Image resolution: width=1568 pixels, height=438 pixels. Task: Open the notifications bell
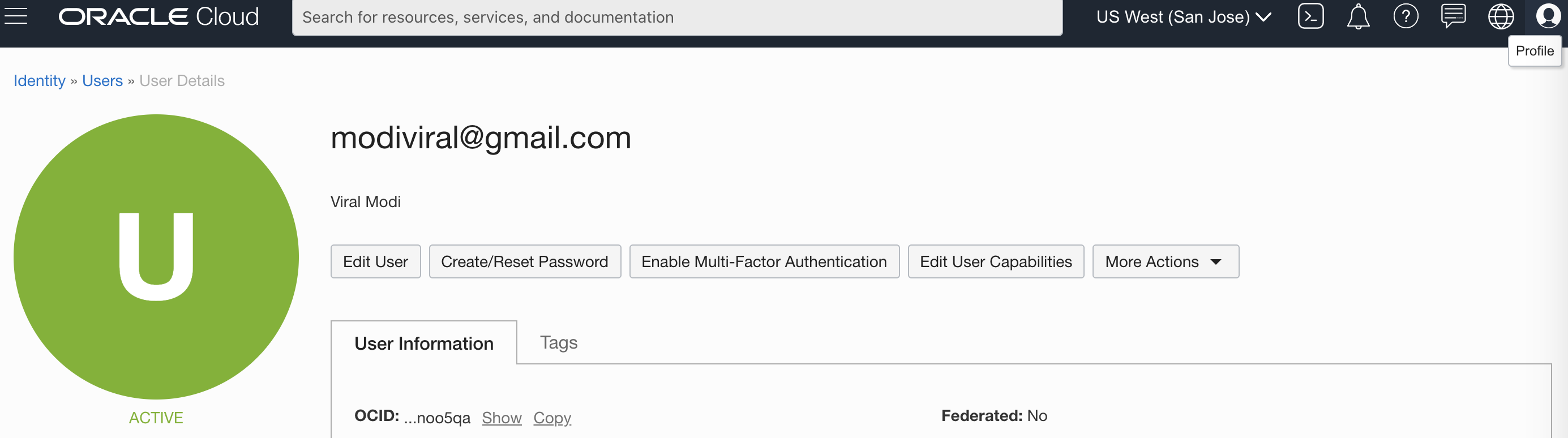pyautogui.click(x=1357, y=16)
